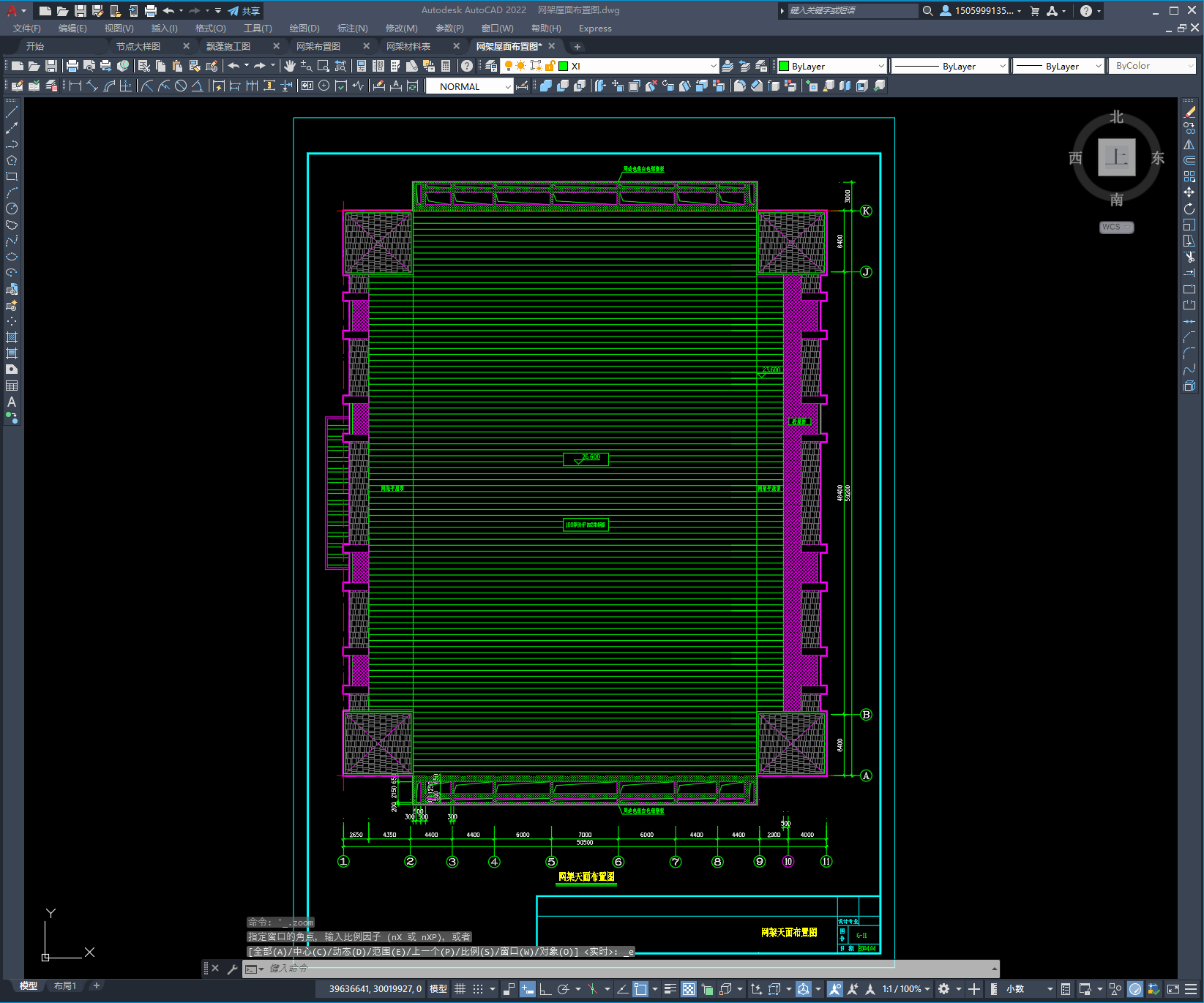The height and width of the screenshot is (1003, 1204).
Task: Click the command line customize wrench
Action: pyautogui.click(x=233, y=969)
